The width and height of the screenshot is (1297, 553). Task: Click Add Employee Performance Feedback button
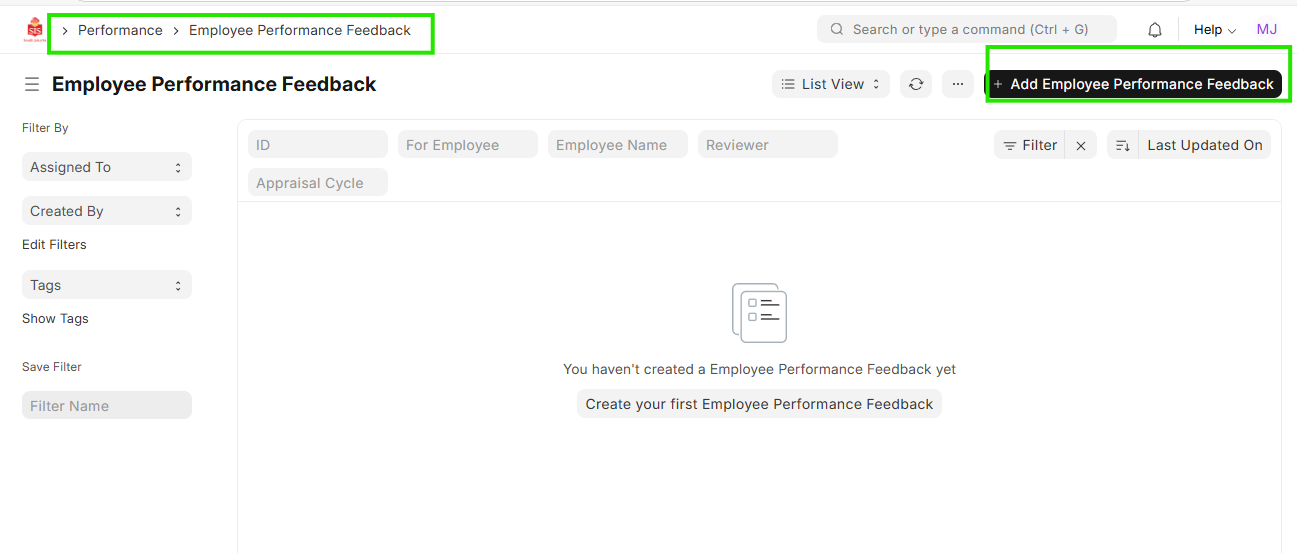click(x=1134, y=85)
